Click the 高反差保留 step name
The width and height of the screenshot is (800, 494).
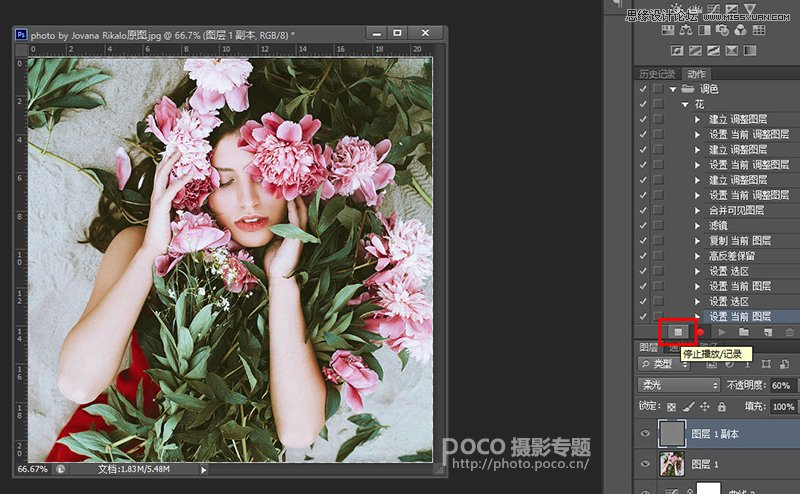[x=732, y=256]
